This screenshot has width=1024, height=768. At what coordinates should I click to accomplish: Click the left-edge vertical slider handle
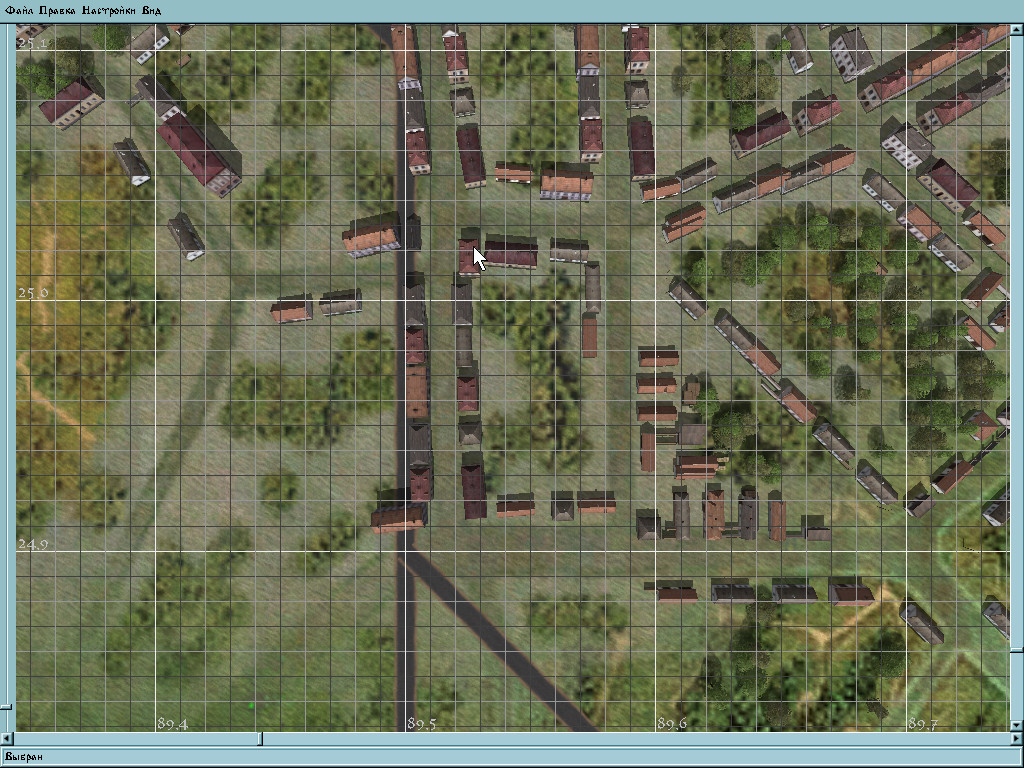tap(5, 707)
